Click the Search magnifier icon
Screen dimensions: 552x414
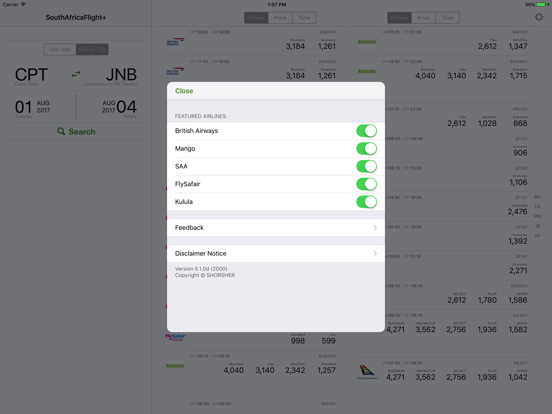coord(61,131)
